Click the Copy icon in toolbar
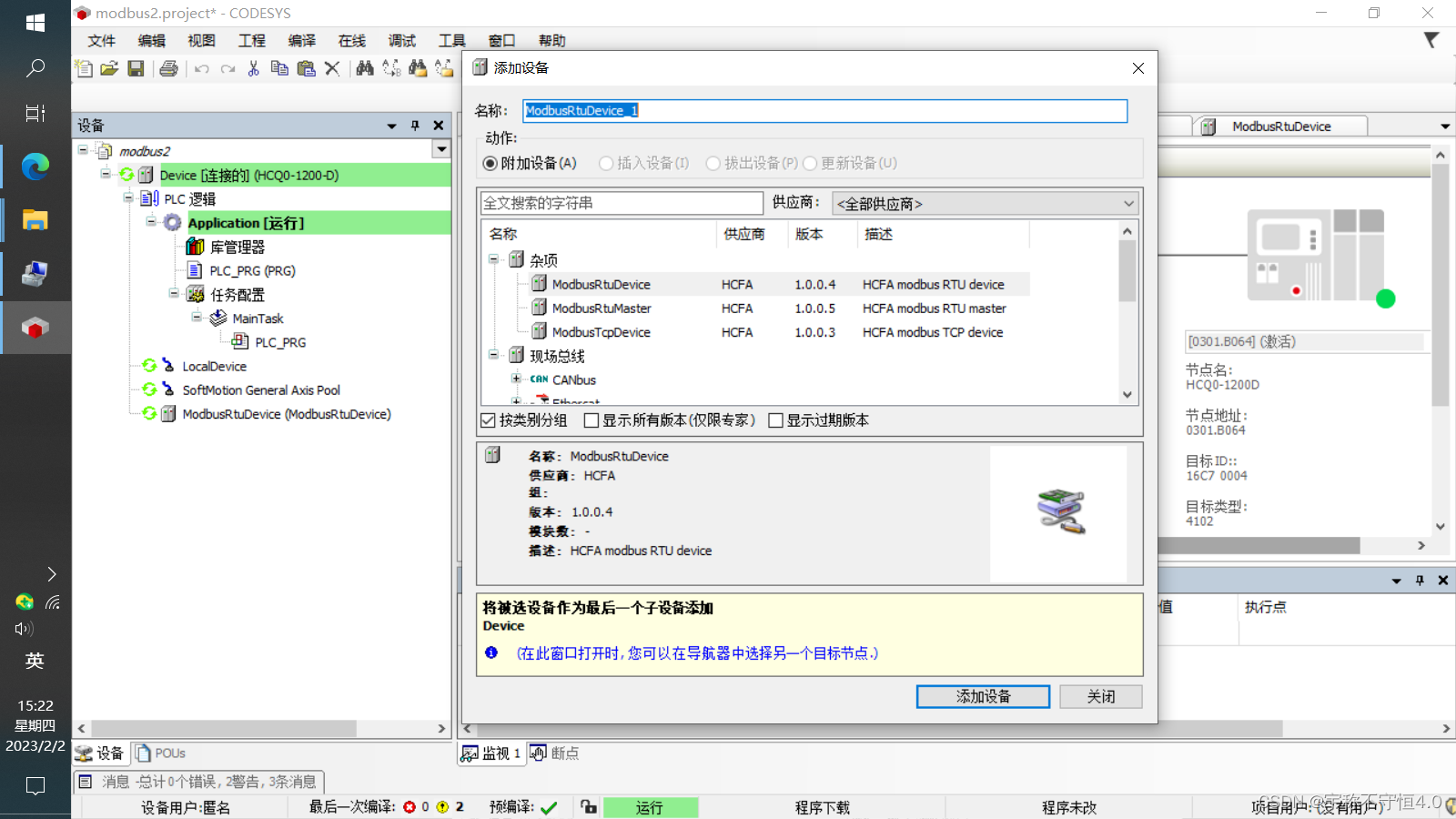The width and height of the screenshot is (1456, 819). pyautogui.click(x=279, y=68)
